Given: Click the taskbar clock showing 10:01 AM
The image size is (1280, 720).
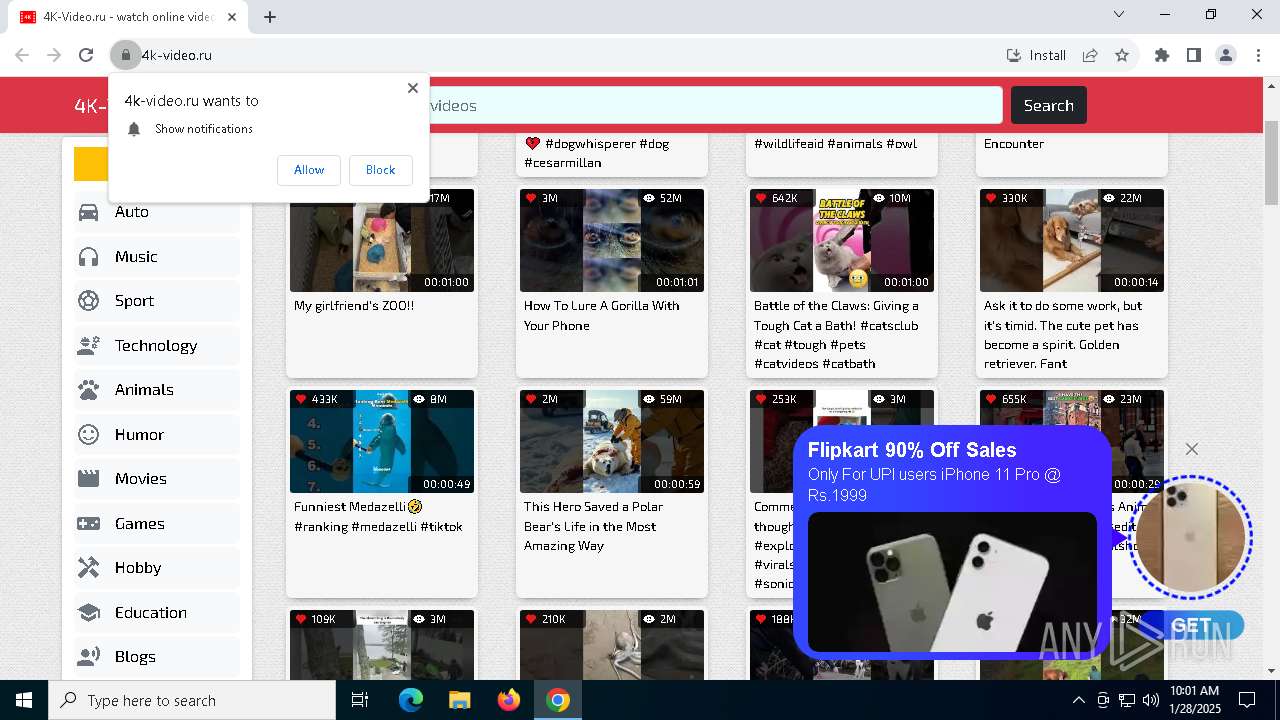Looking at the screenshot, I should click(x=1194, y=700).
